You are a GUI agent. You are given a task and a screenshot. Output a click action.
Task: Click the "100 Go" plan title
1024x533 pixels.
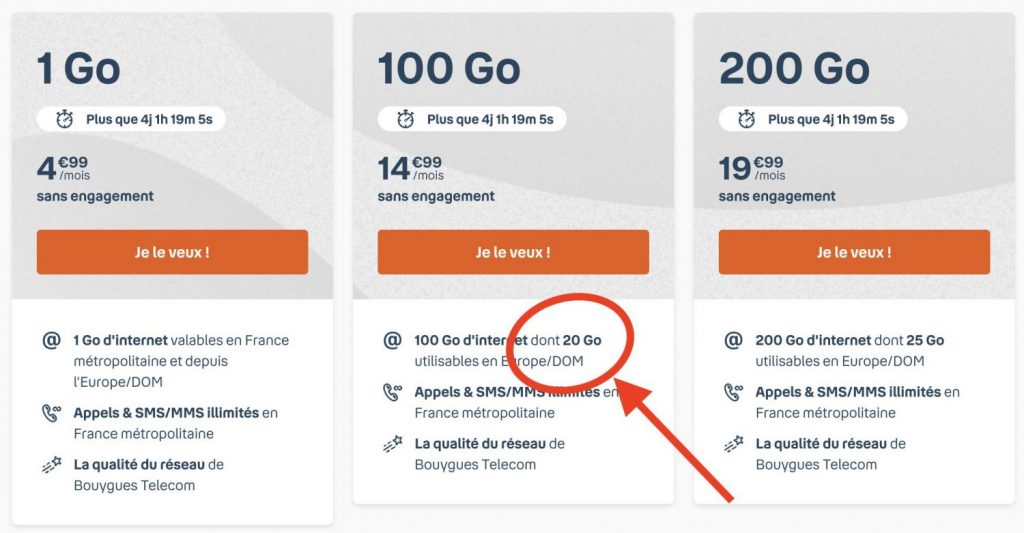(449, 68)
